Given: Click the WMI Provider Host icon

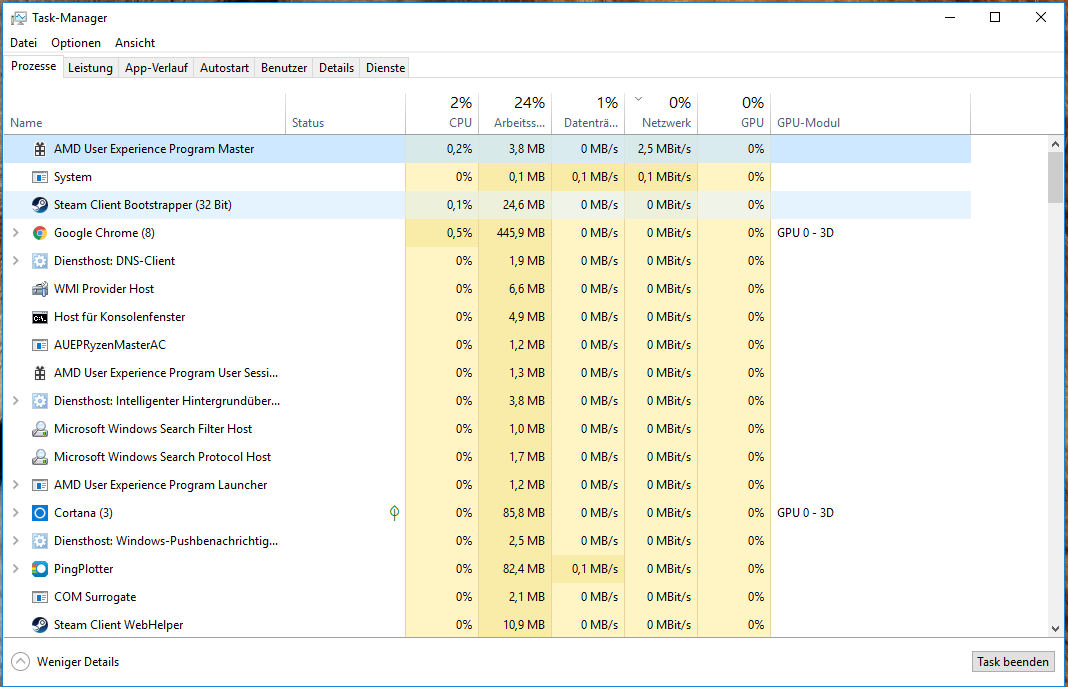Looking at the screenshot, I should 40,289.
